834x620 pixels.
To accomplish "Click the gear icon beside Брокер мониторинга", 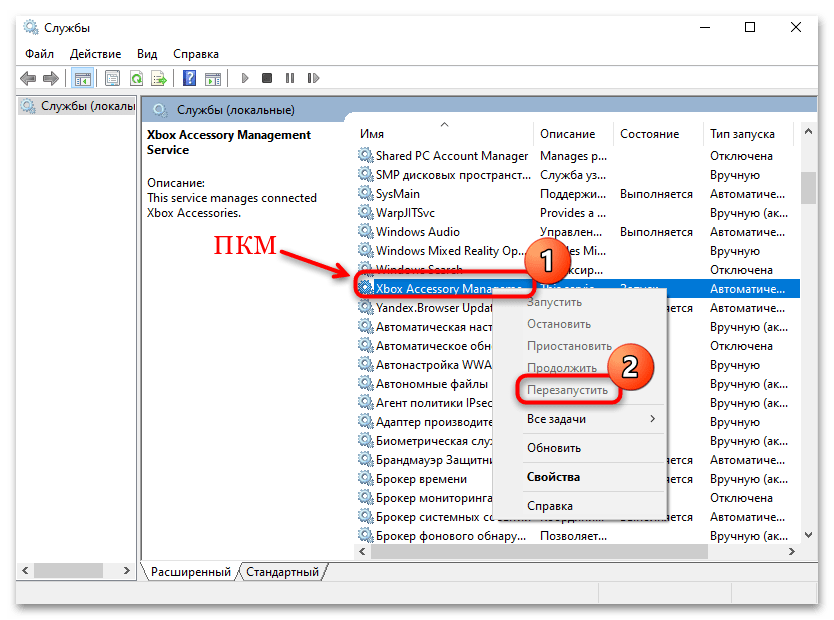I will pyautogui.click(x=365, y=498).
